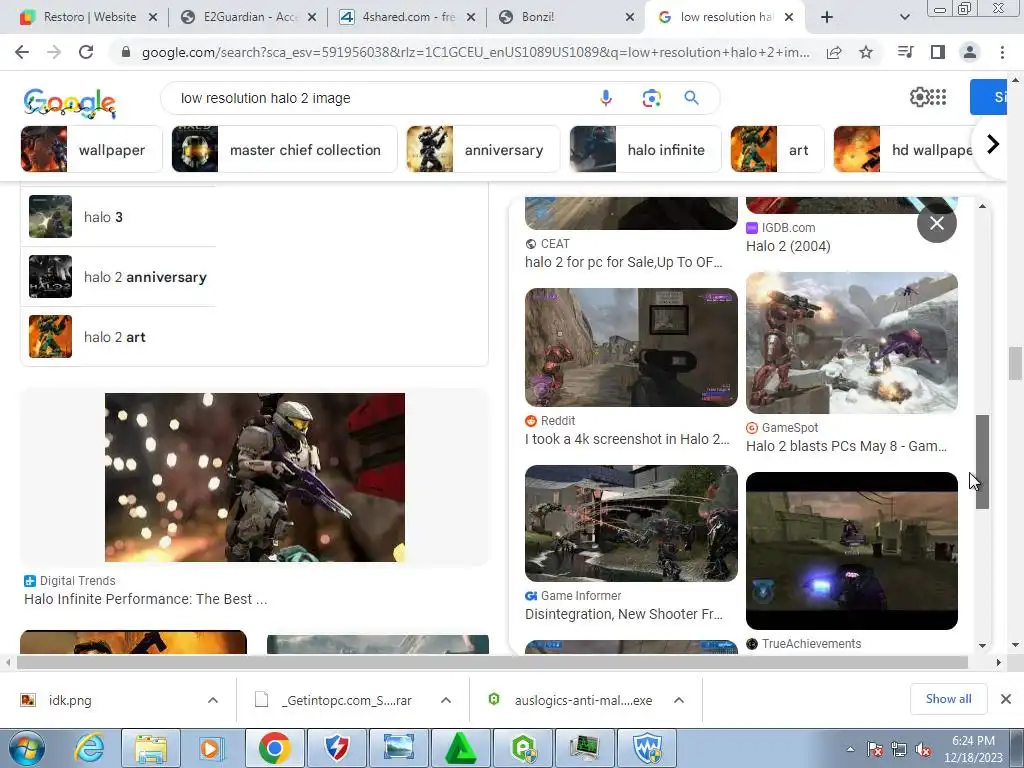Expand the auslogics-anti-mal exe download options

pos(679,700)
